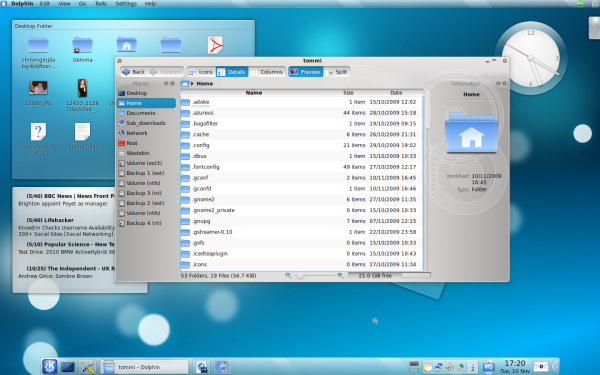Click the volume icon in system tray
600x375 pixels.
click(449, 367)
